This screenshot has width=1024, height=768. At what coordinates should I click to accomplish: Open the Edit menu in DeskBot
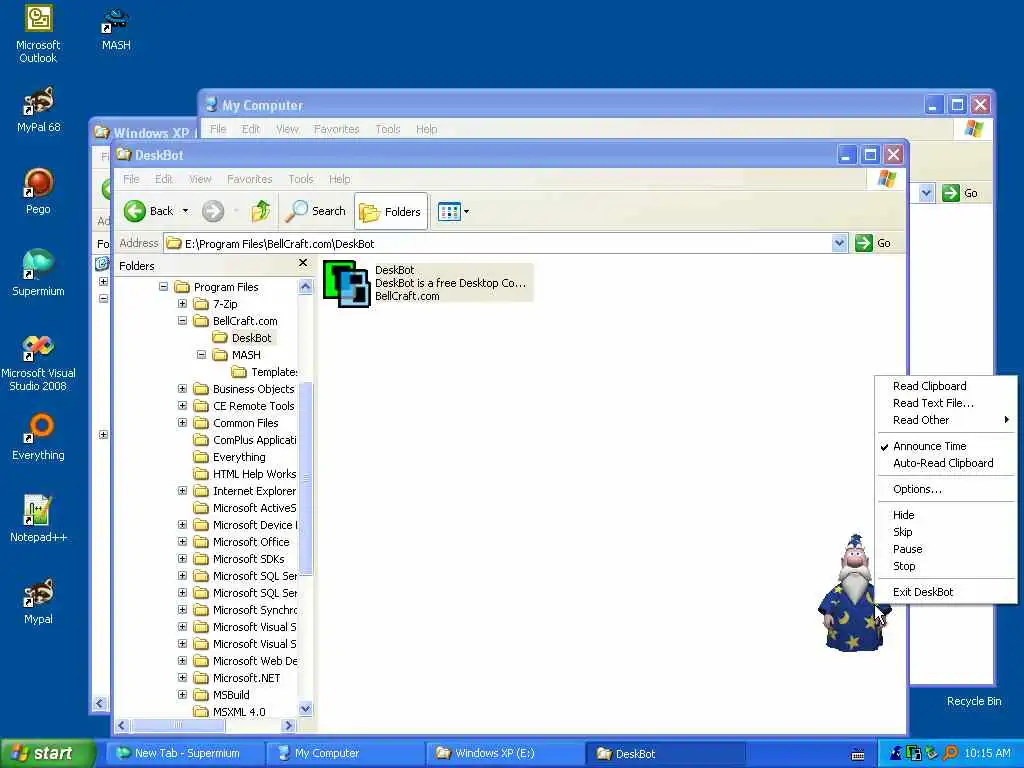pyautogui.click(x=163, y=179)
